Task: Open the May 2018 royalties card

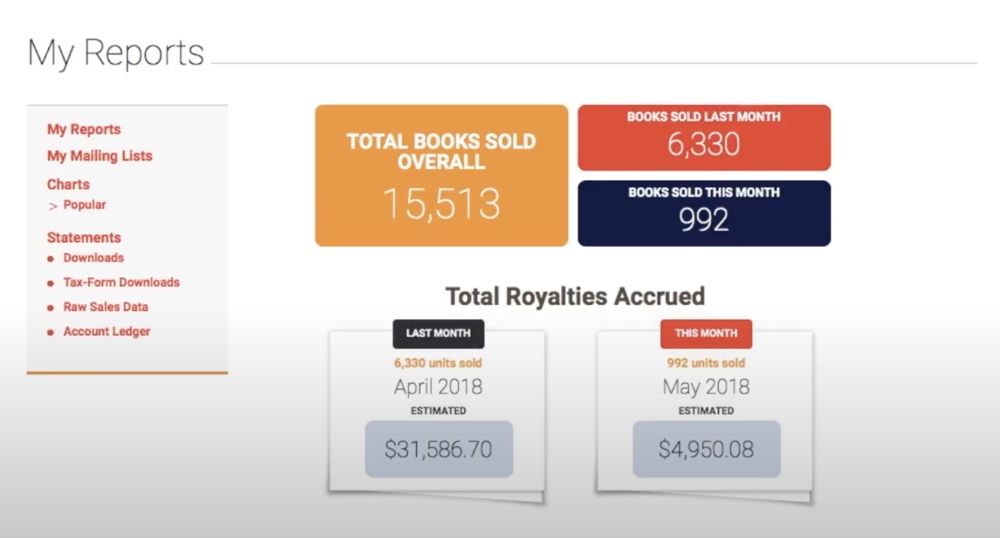Action: click(705, 387)
